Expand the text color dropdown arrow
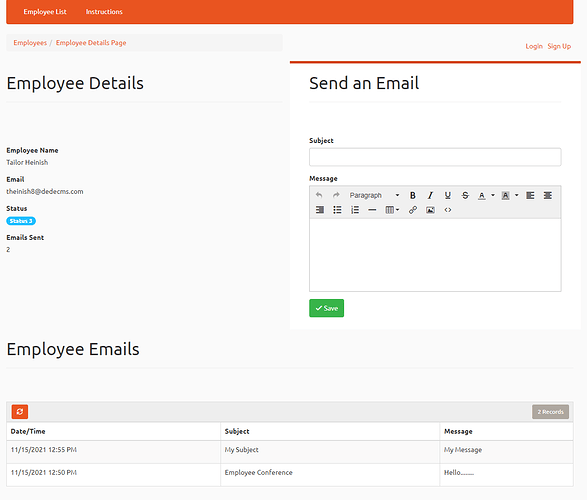Viewport: 587px width, 500px height. point(493,195)
